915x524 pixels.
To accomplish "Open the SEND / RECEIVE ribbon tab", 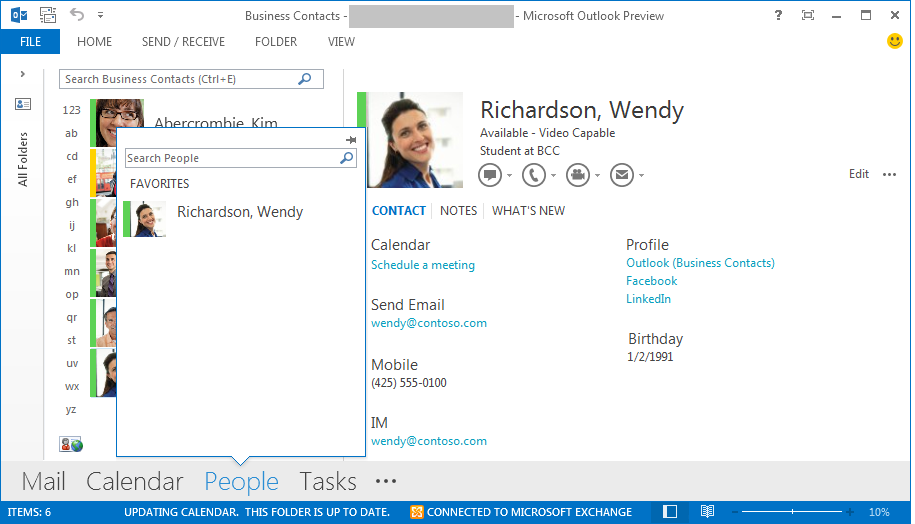I will (183, 42).
